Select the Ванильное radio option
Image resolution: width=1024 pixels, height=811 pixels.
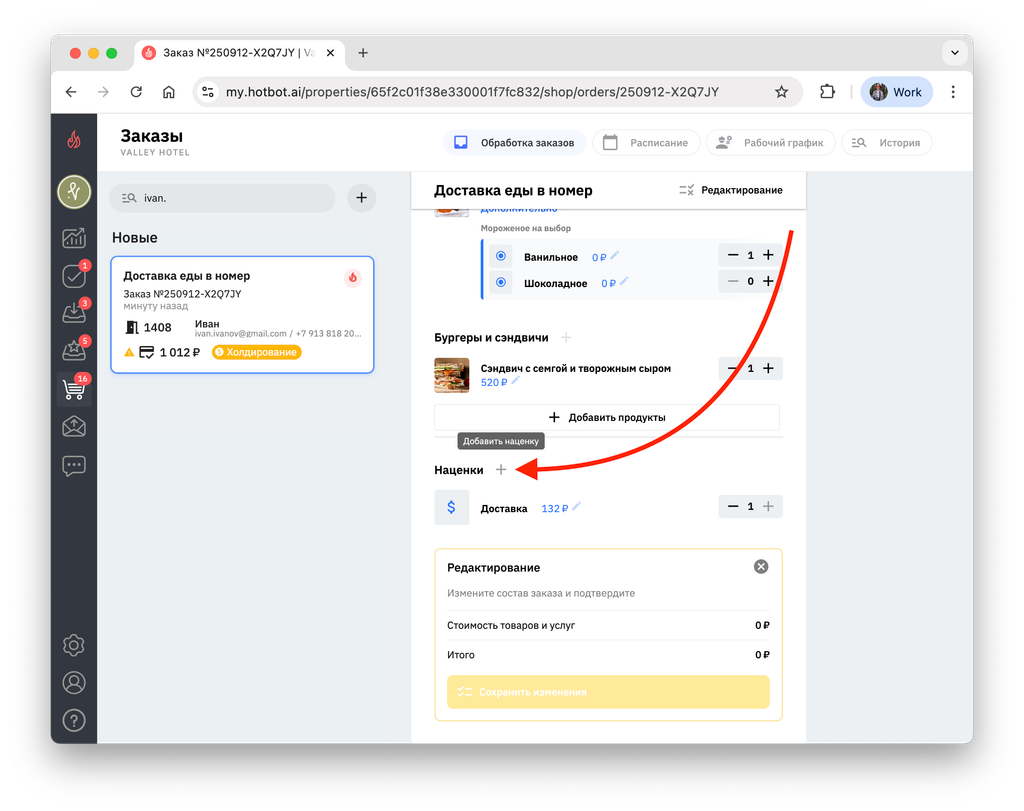tap(501, 256)
